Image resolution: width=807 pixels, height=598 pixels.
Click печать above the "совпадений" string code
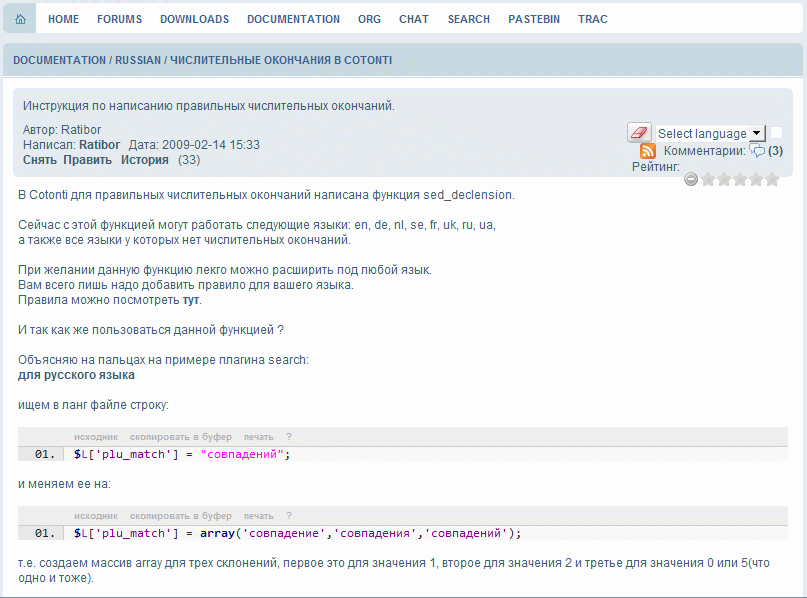(x=258, y=437)
